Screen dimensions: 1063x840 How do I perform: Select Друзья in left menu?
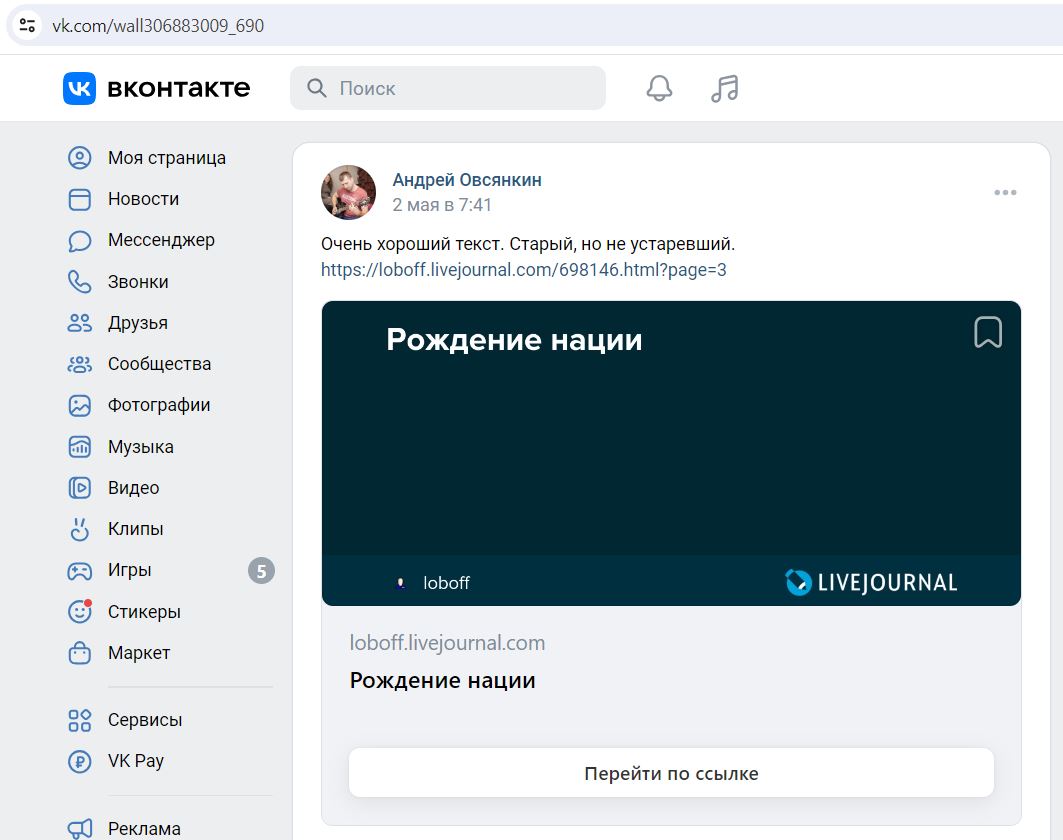(138, 323)
